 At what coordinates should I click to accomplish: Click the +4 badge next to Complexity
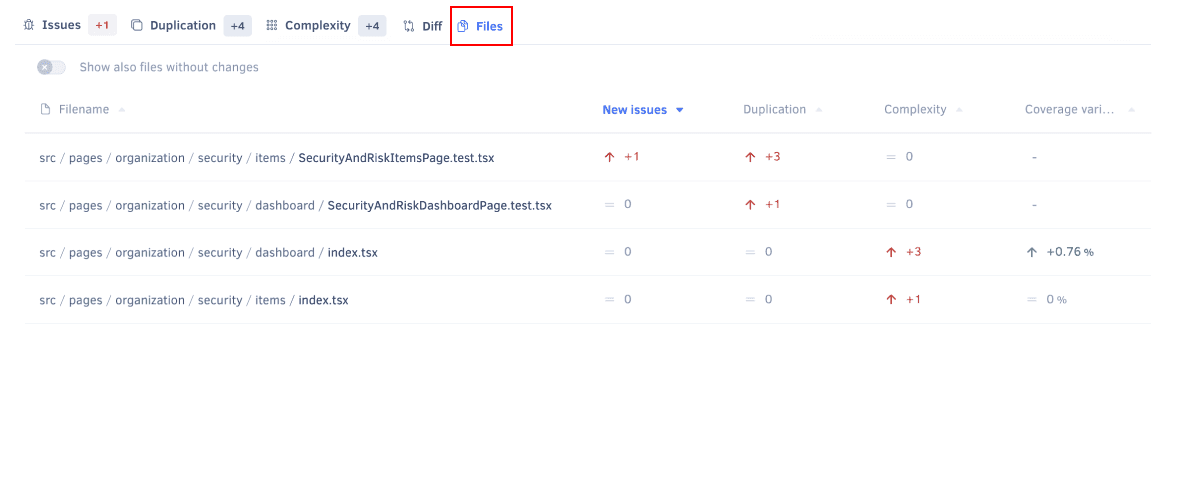[x=371, y=26]
